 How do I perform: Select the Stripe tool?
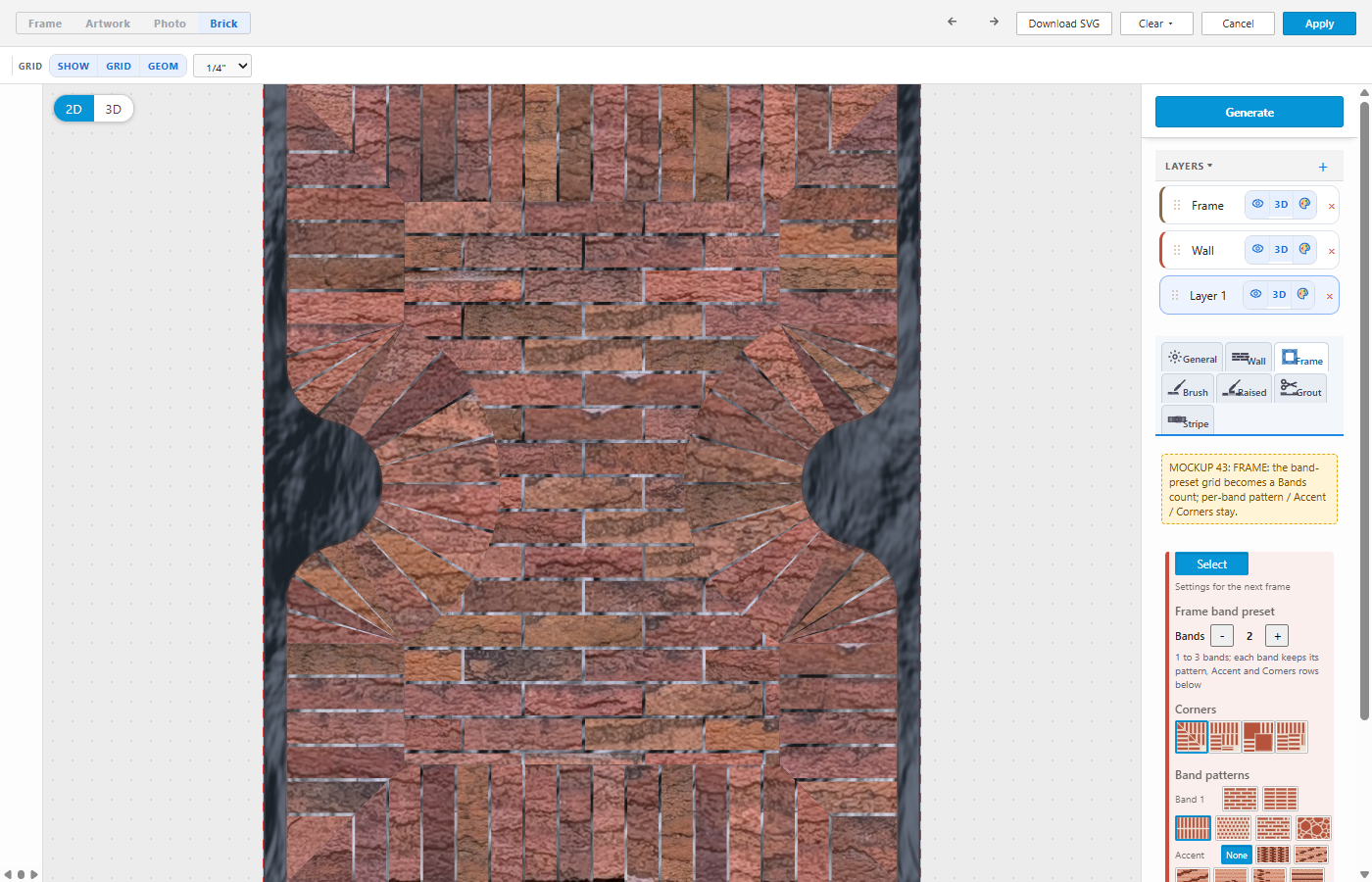coord(1188,420)
